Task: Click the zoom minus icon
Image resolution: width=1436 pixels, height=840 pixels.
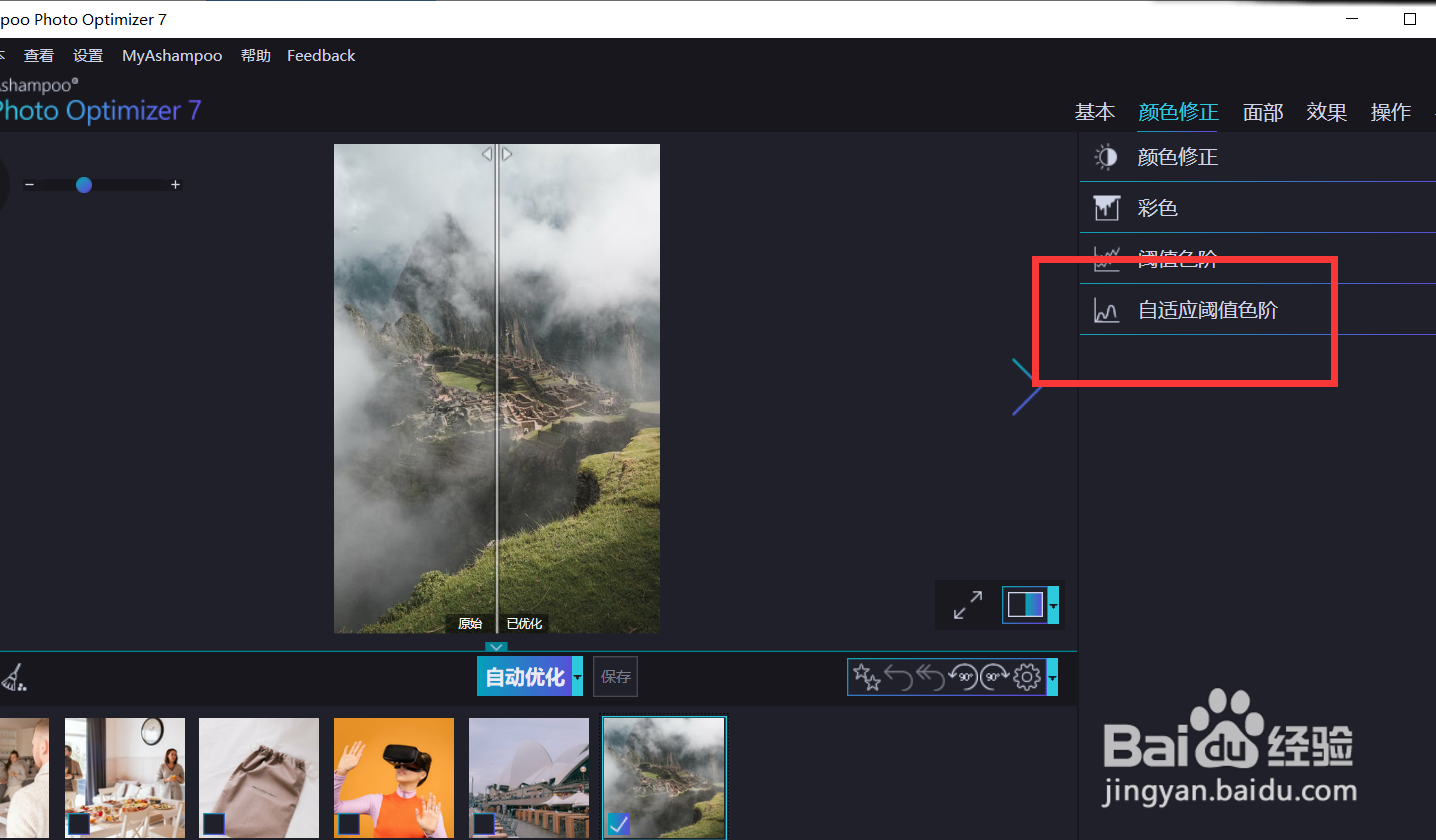Action: click(x=30, y=185)
